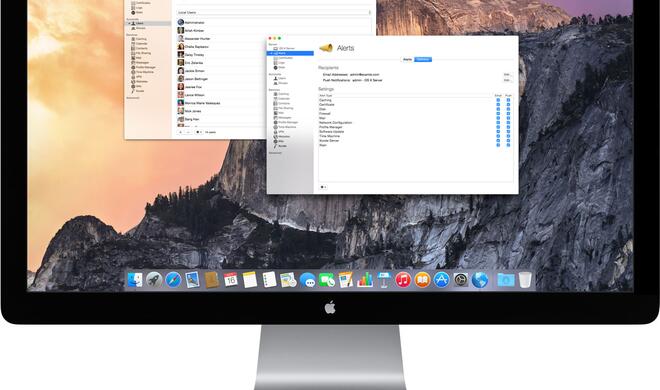660x390 pixels.
Task: Click the Alerts megaphone header icon
Action: (x=326, y=48)
